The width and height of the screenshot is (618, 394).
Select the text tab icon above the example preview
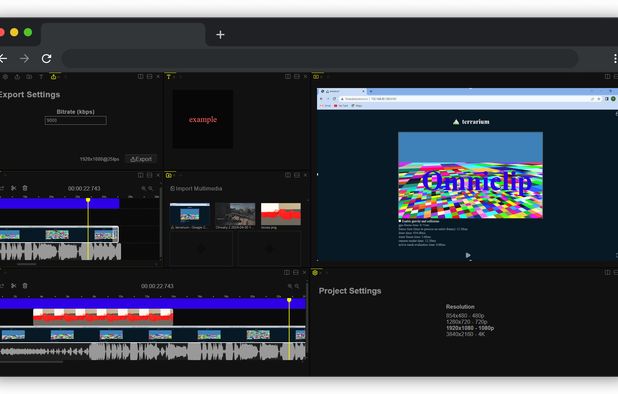tap(169, 76)
